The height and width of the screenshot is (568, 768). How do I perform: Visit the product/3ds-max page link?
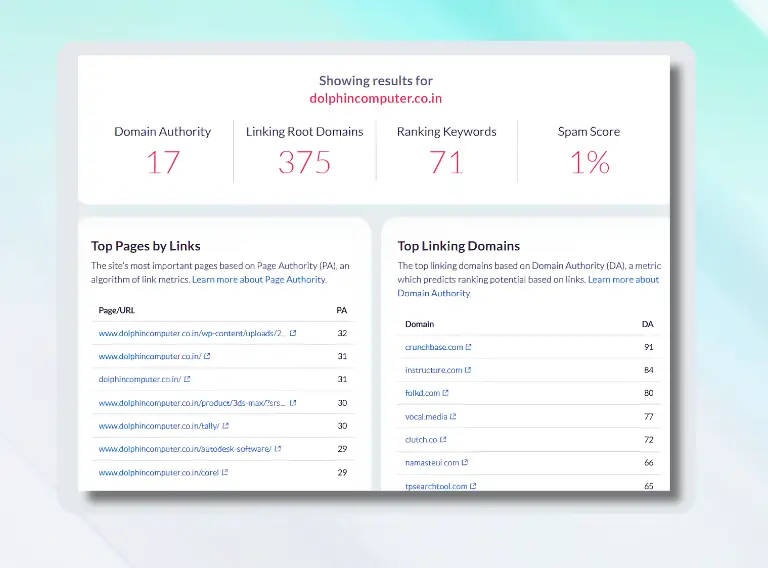coord(192,402)
